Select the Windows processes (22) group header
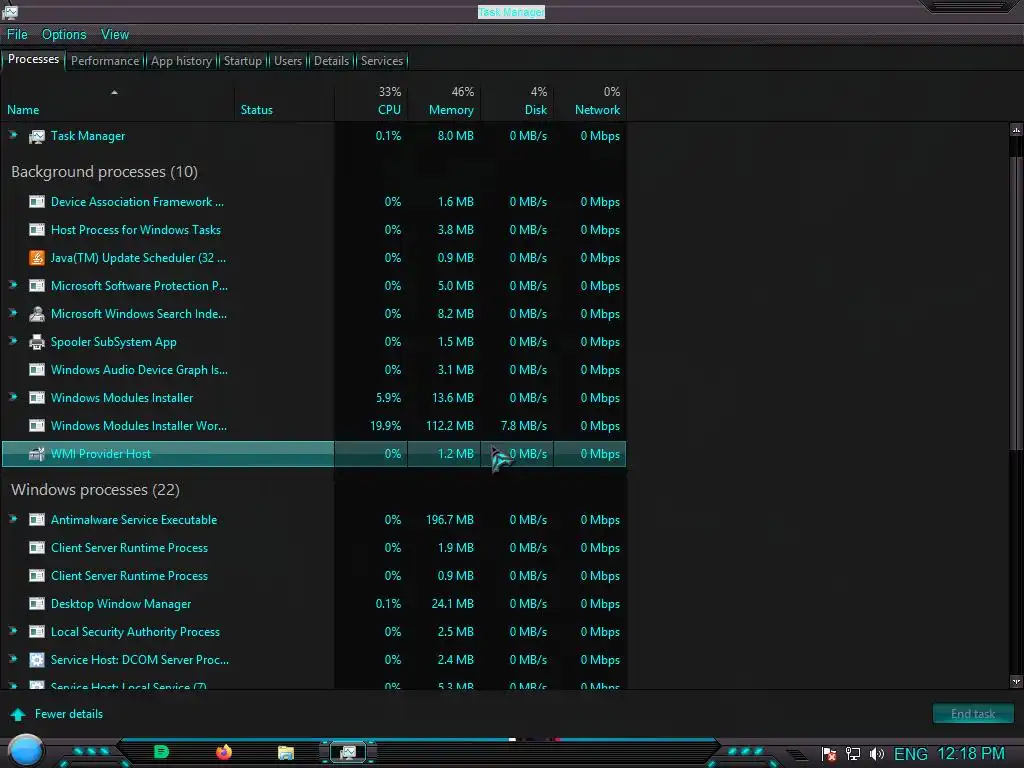1024x768 pixels. [x=95, y=490]
